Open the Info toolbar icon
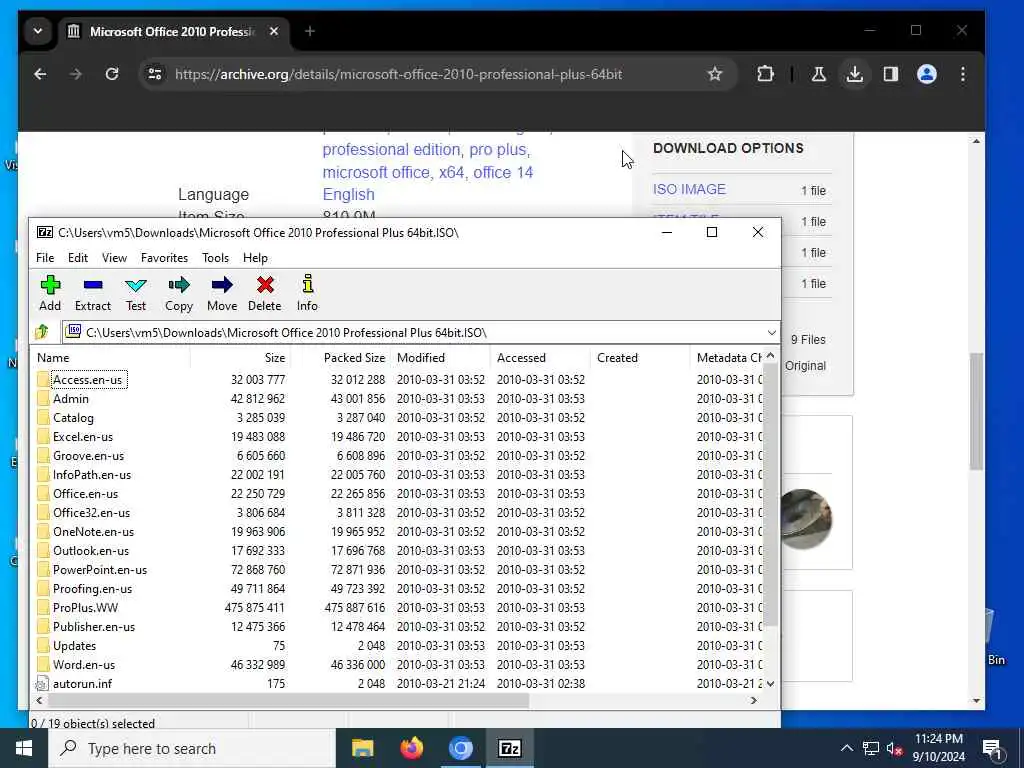The image size is (1024, 768). tap(307, 293)
